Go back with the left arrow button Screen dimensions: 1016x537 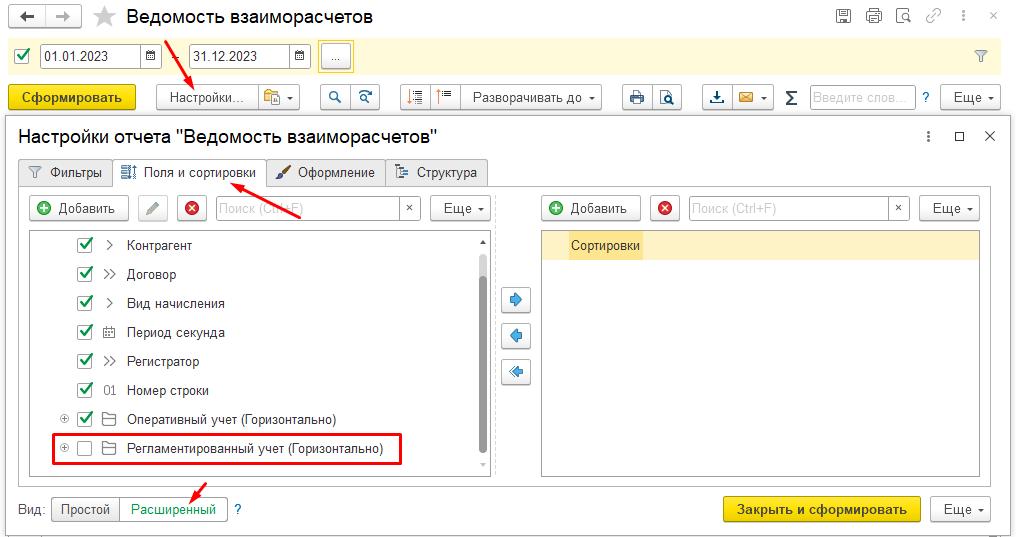point(27,17)
